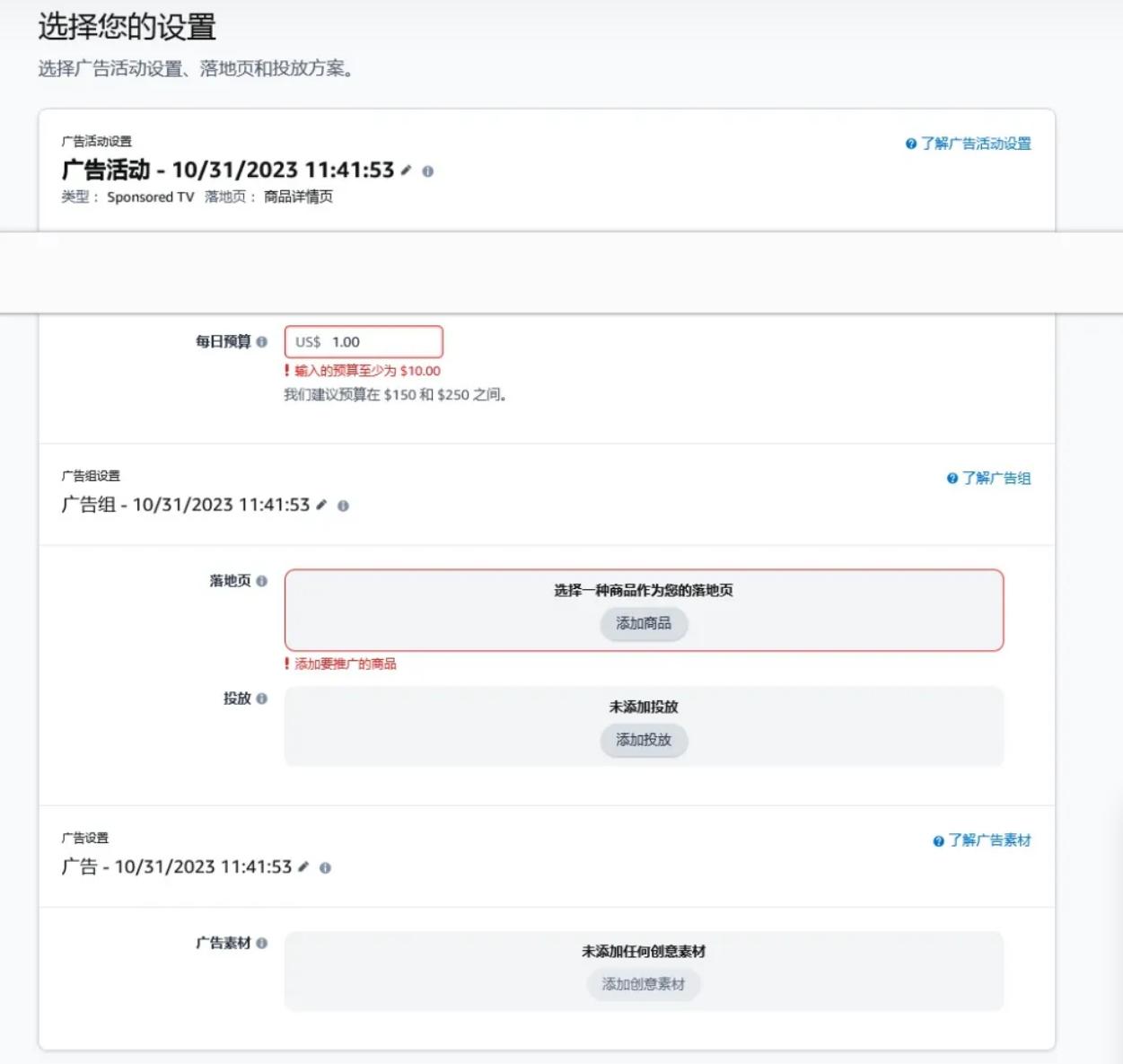Click the 添加商品 button
Screen dimensions: 1123x1064
coord(644,623)
